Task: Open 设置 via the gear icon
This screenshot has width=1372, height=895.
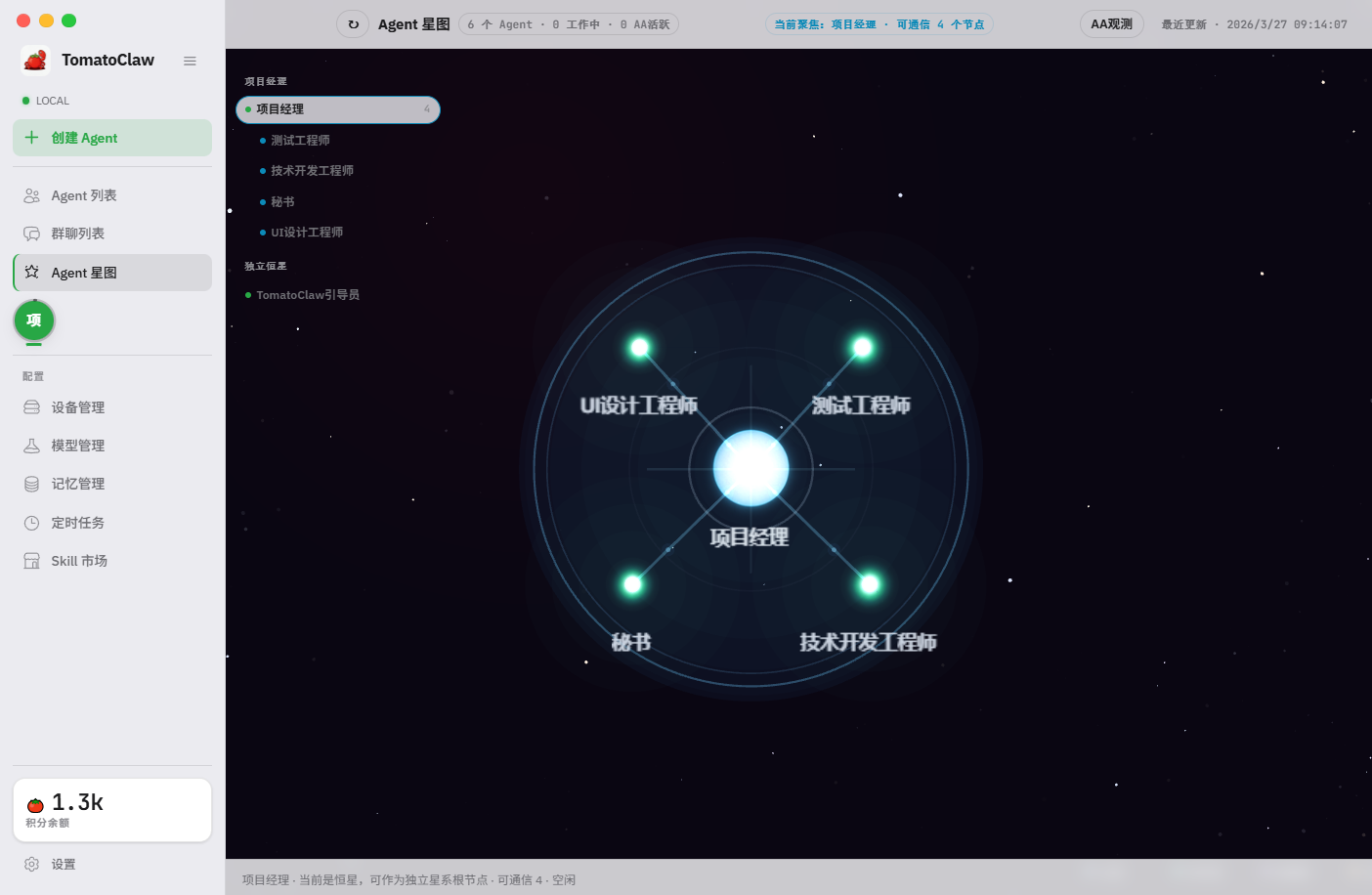Action: 32,864
